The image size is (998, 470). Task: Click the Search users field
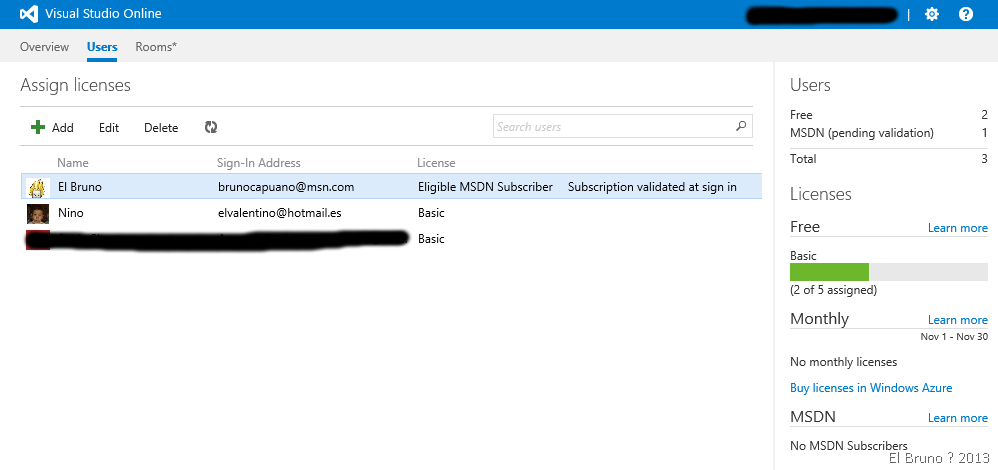tap(612, 127)
